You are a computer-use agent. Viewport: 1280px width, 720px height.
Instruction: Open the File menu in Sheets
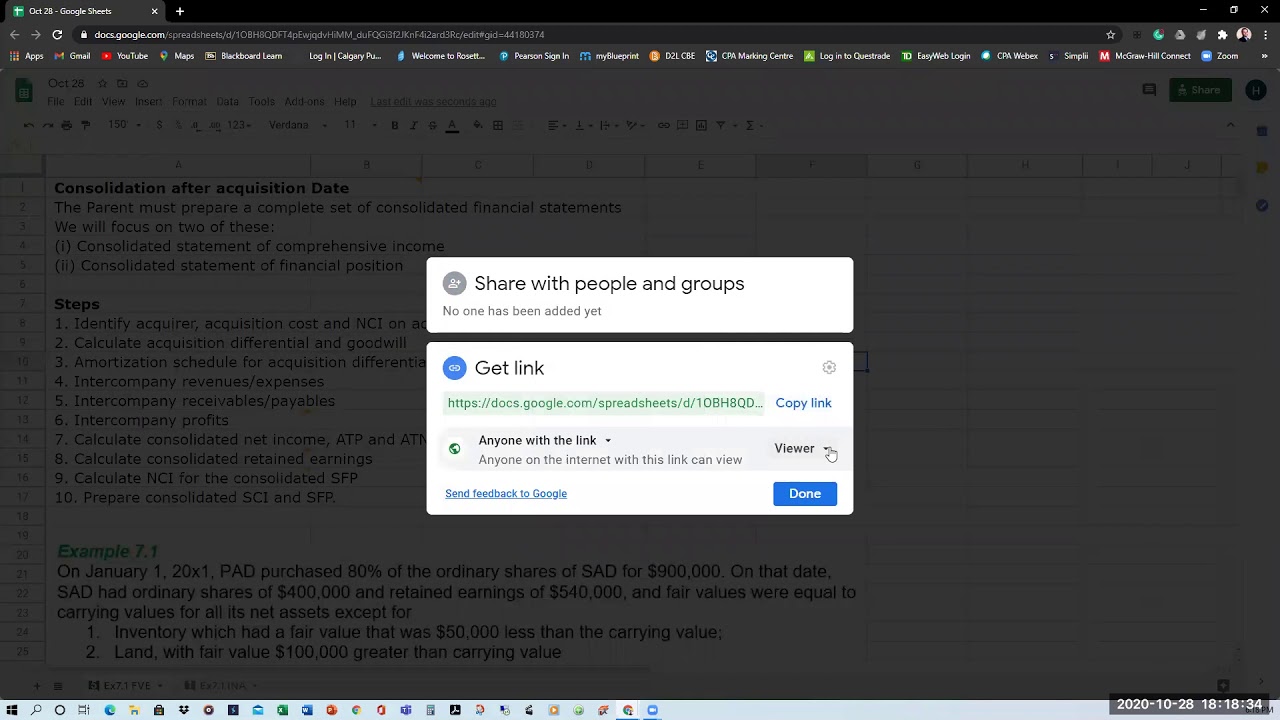[x=56, y=102]
